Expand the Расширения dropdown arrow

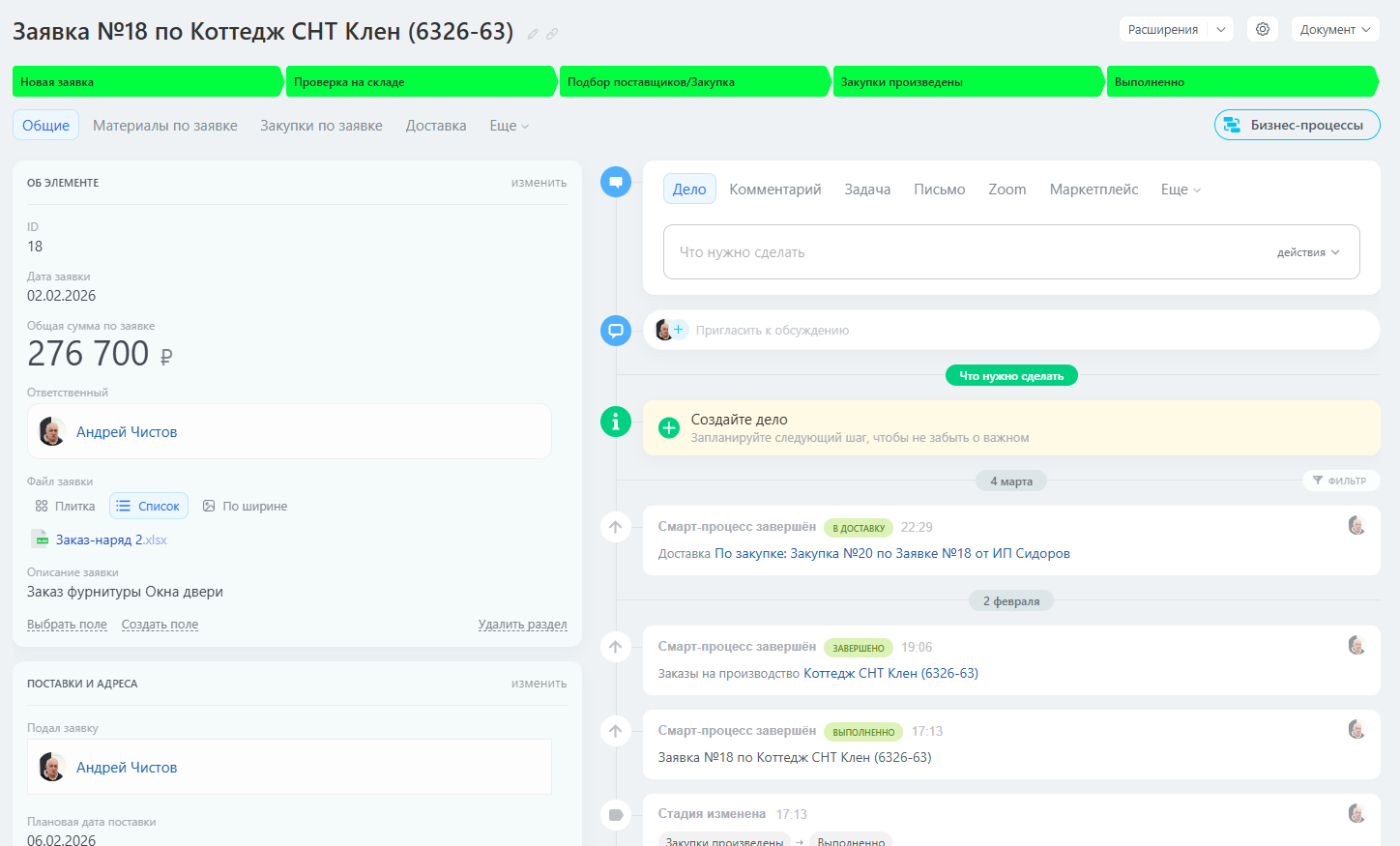(x=1221, y=29)
